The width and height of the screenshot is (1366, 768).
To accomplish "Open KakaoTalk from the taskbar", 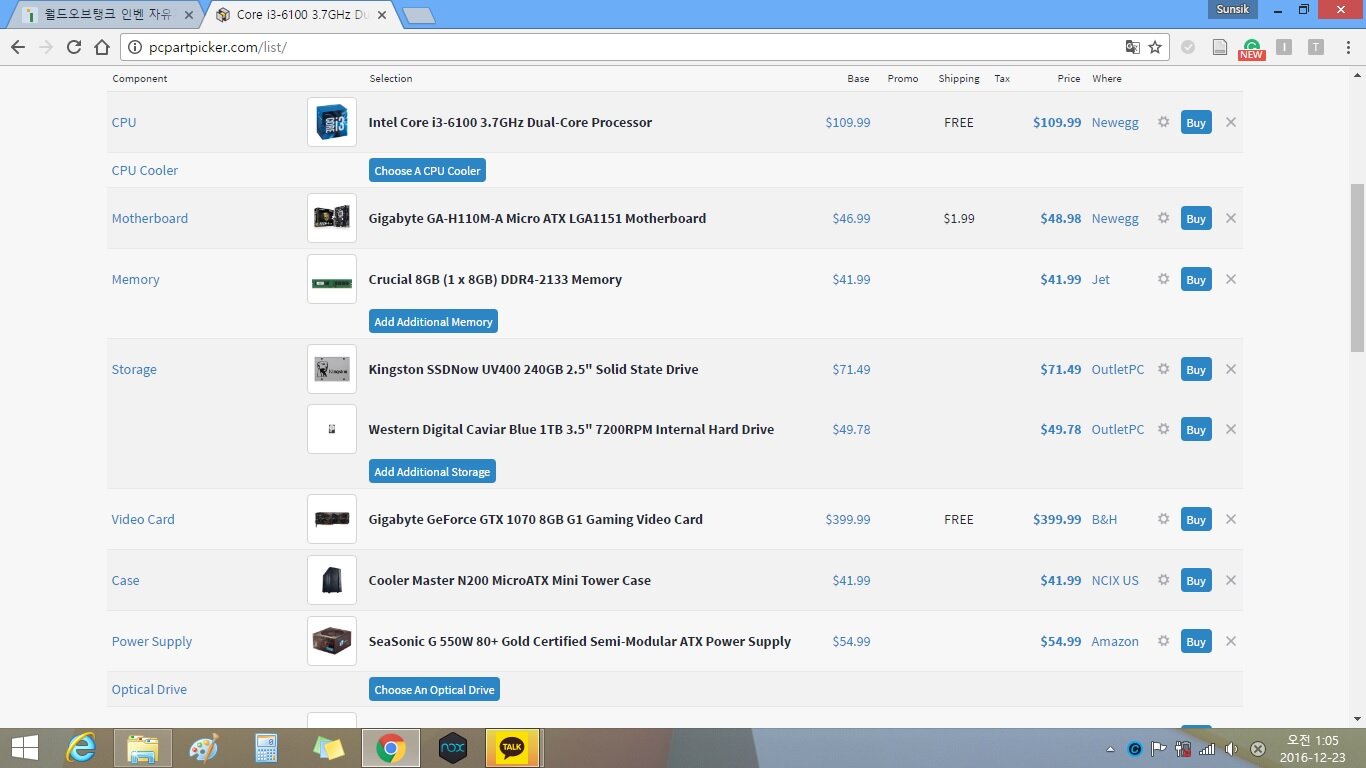I will point(512,747).
